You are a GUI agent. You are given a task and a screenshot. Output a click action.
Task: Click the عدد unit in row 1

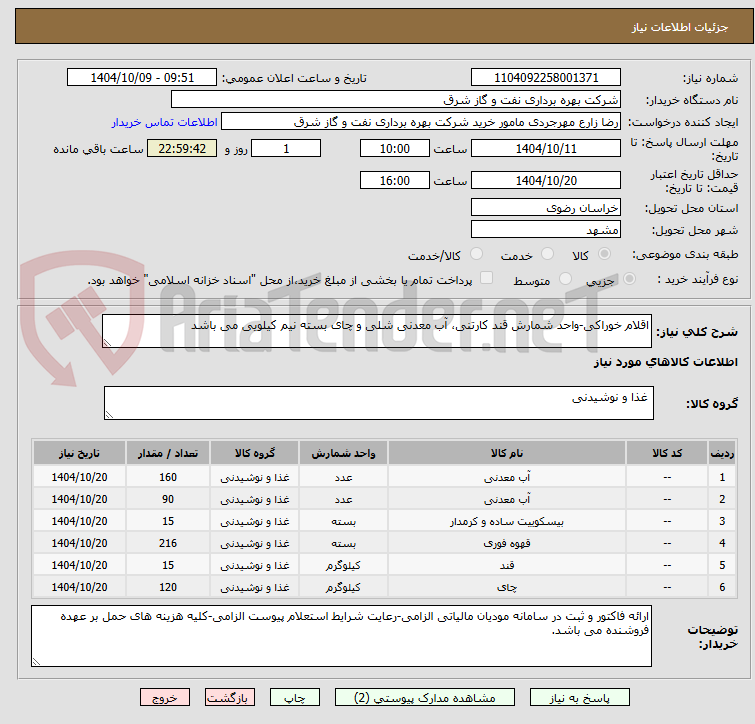click(343, 478)
